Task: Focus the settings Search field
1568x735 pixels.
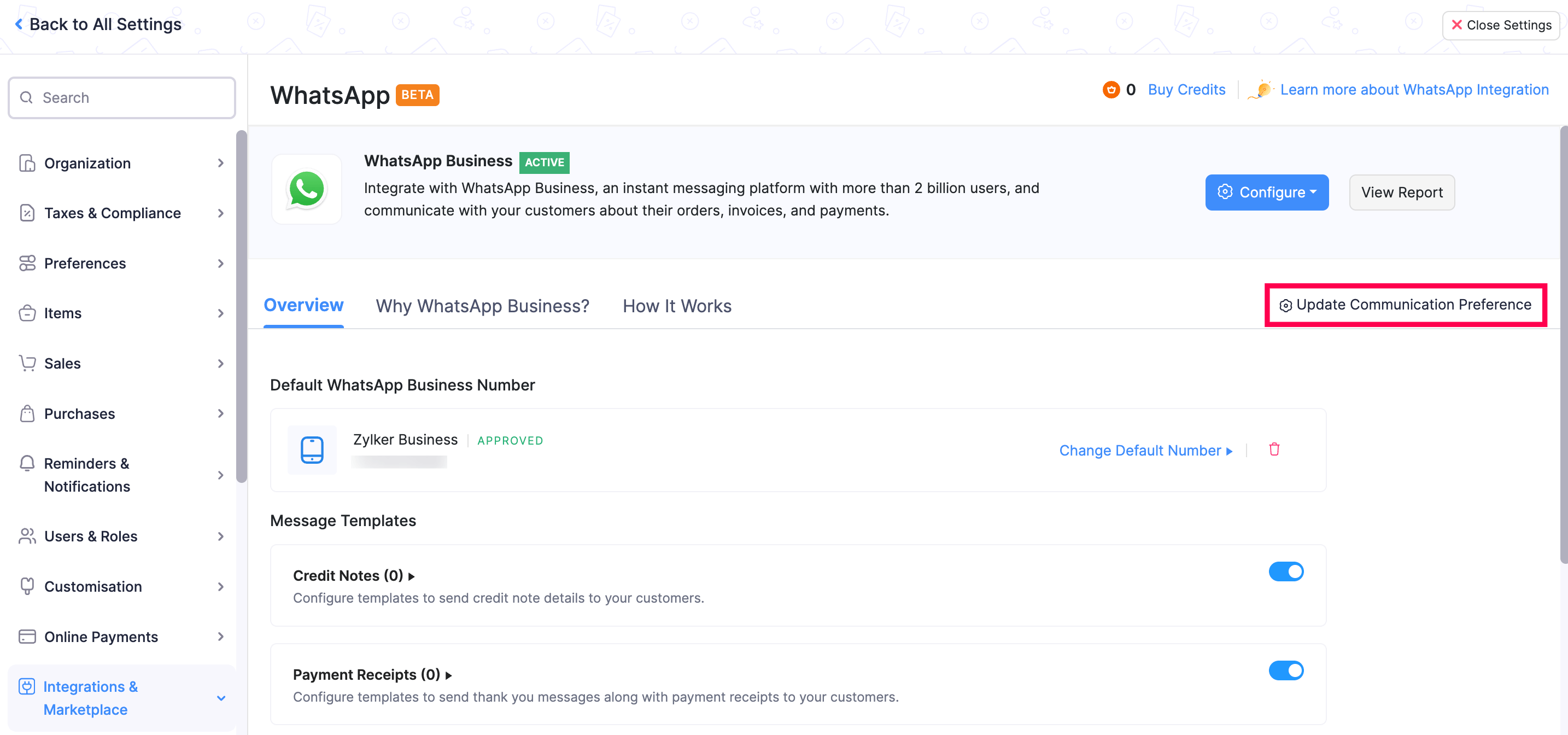Action: click(x=122, y=98)
